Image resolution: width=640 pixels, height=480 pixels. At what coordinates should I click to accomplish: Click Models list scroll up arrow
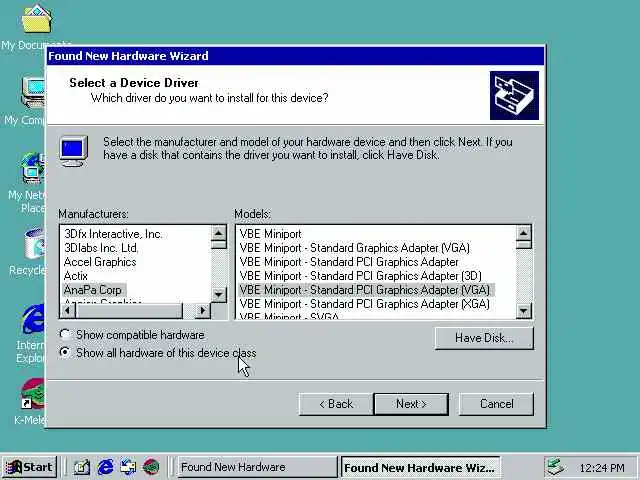point(524,233)
